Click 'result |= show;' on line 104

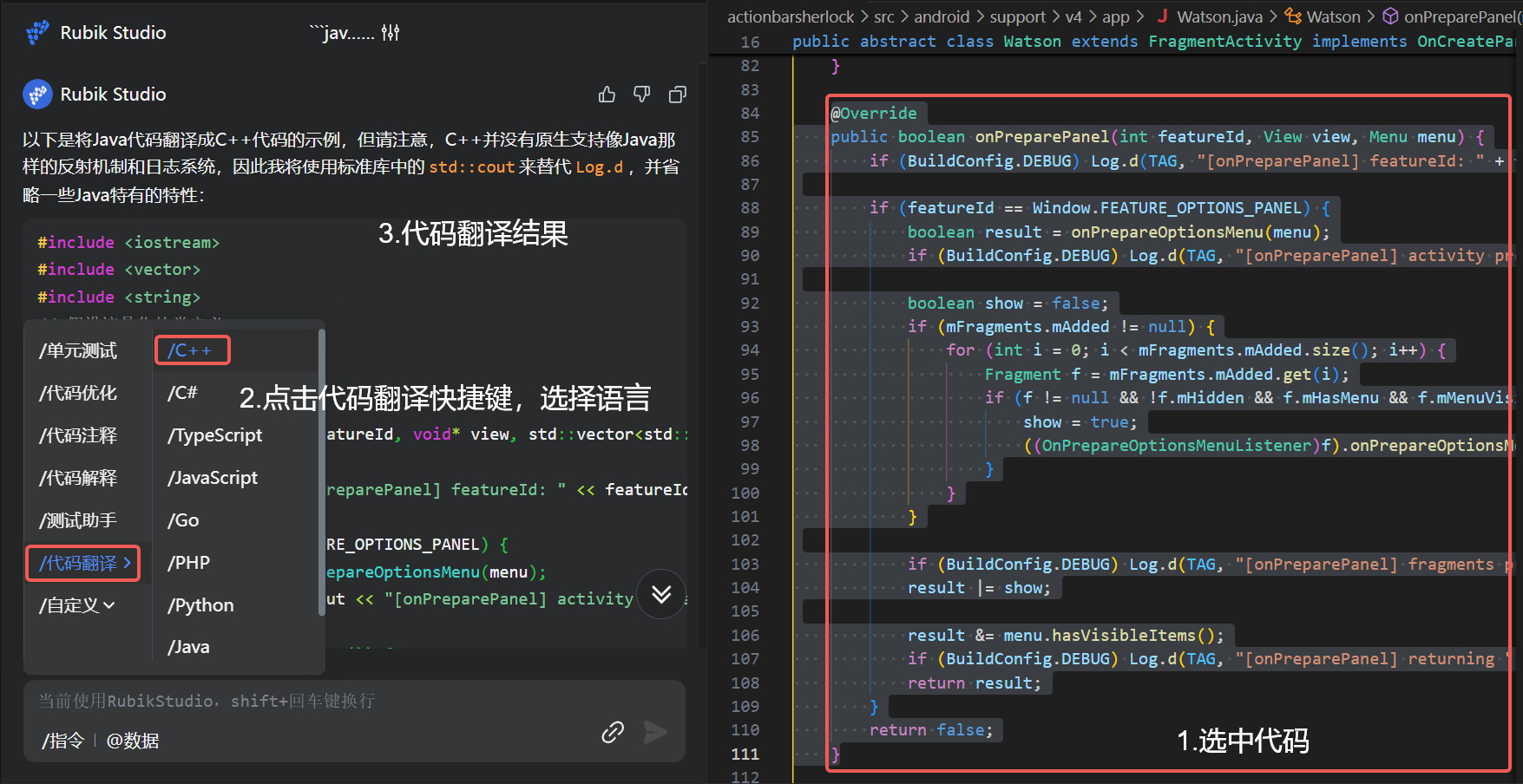point(979,588)
